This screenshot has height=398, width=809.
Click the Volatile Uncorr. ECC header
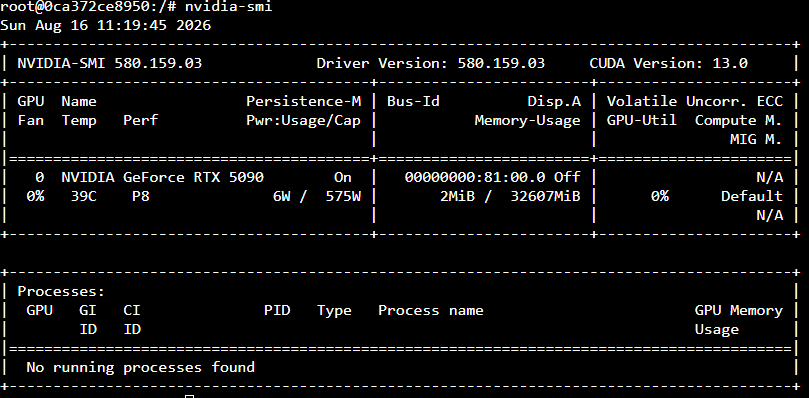tap(694, 101)
